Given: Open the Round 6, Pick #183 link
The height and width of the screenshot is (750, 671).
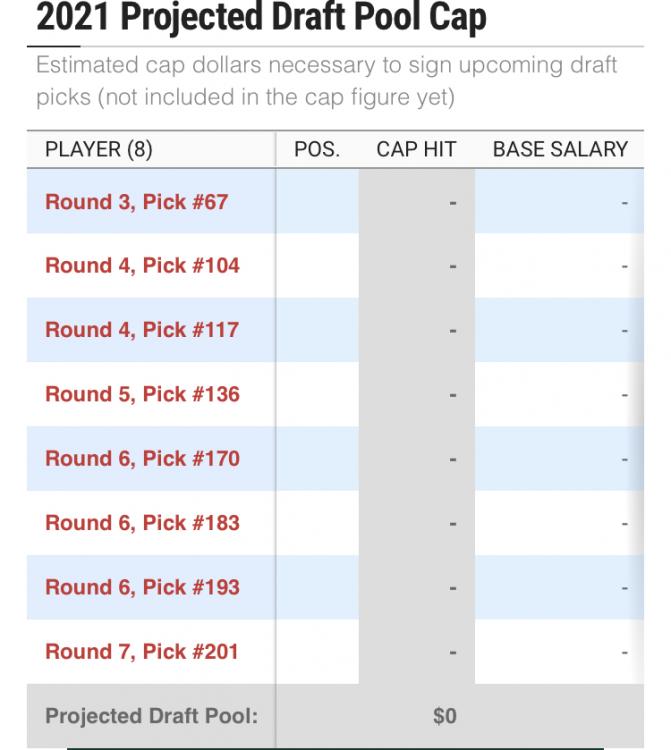Looking at the screenshot, I should pyautogui.click(x=142, y=523).
